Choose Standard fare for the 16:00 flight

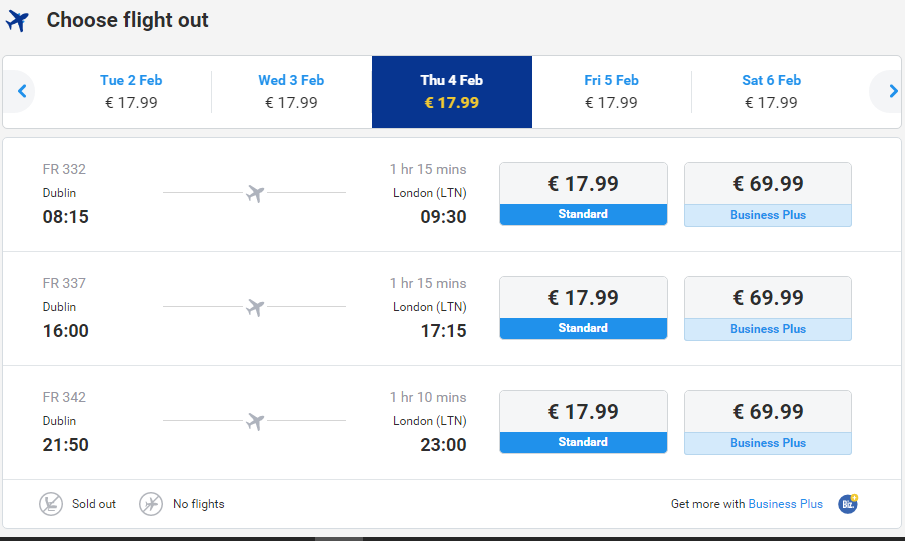click(583, 308)
